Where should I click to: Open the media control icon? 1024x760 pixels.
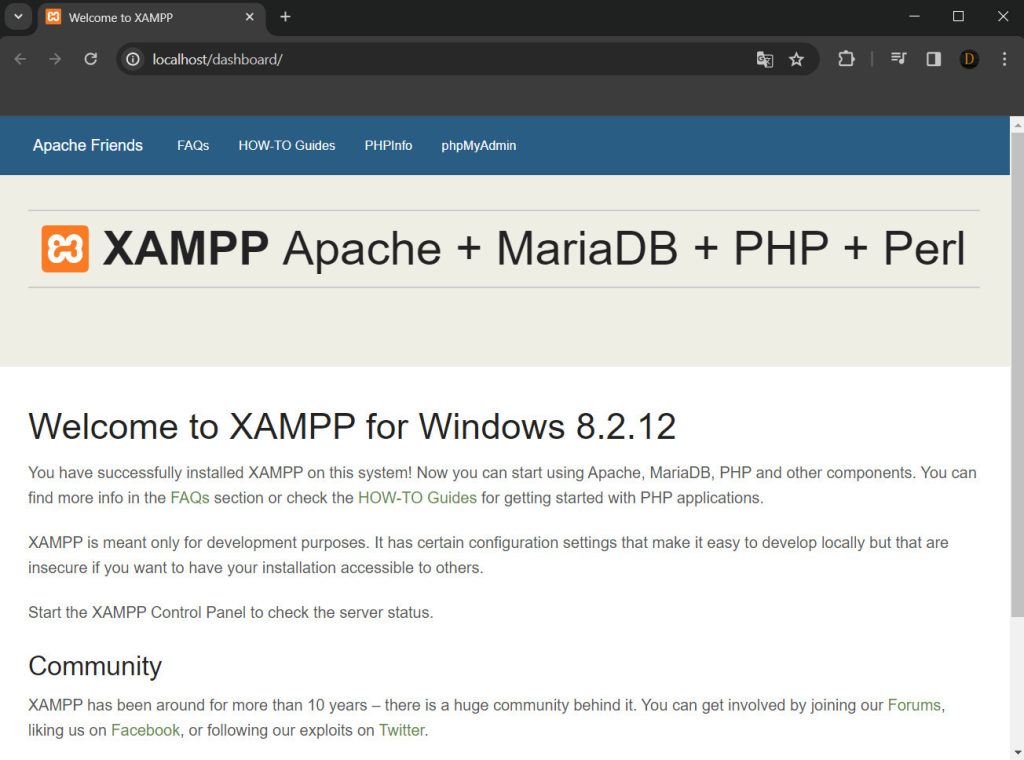pos(898,59)
